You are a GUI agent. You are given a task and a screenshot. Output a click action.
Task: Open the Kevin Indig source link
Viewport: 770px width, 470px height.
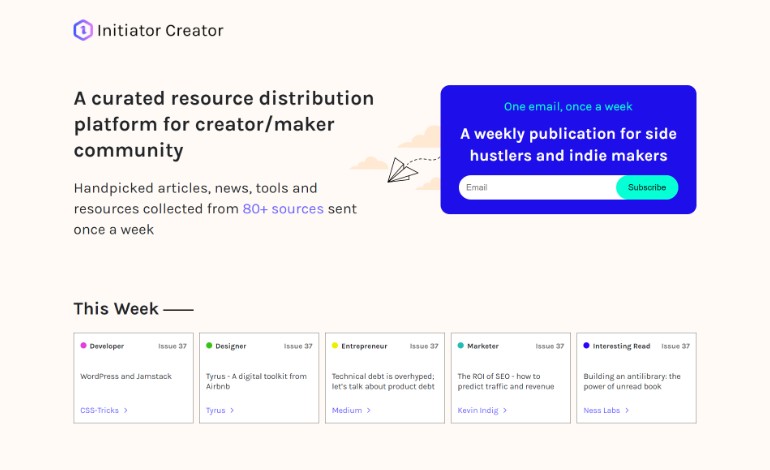[478, 410]
